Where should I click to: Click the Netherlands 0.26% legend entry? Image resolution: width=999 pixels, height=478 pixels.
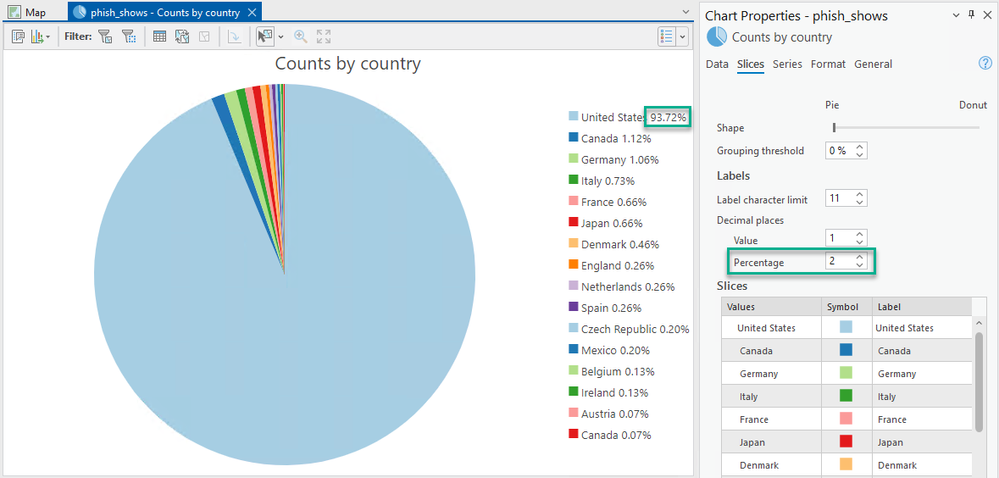[x=621, y=287]
